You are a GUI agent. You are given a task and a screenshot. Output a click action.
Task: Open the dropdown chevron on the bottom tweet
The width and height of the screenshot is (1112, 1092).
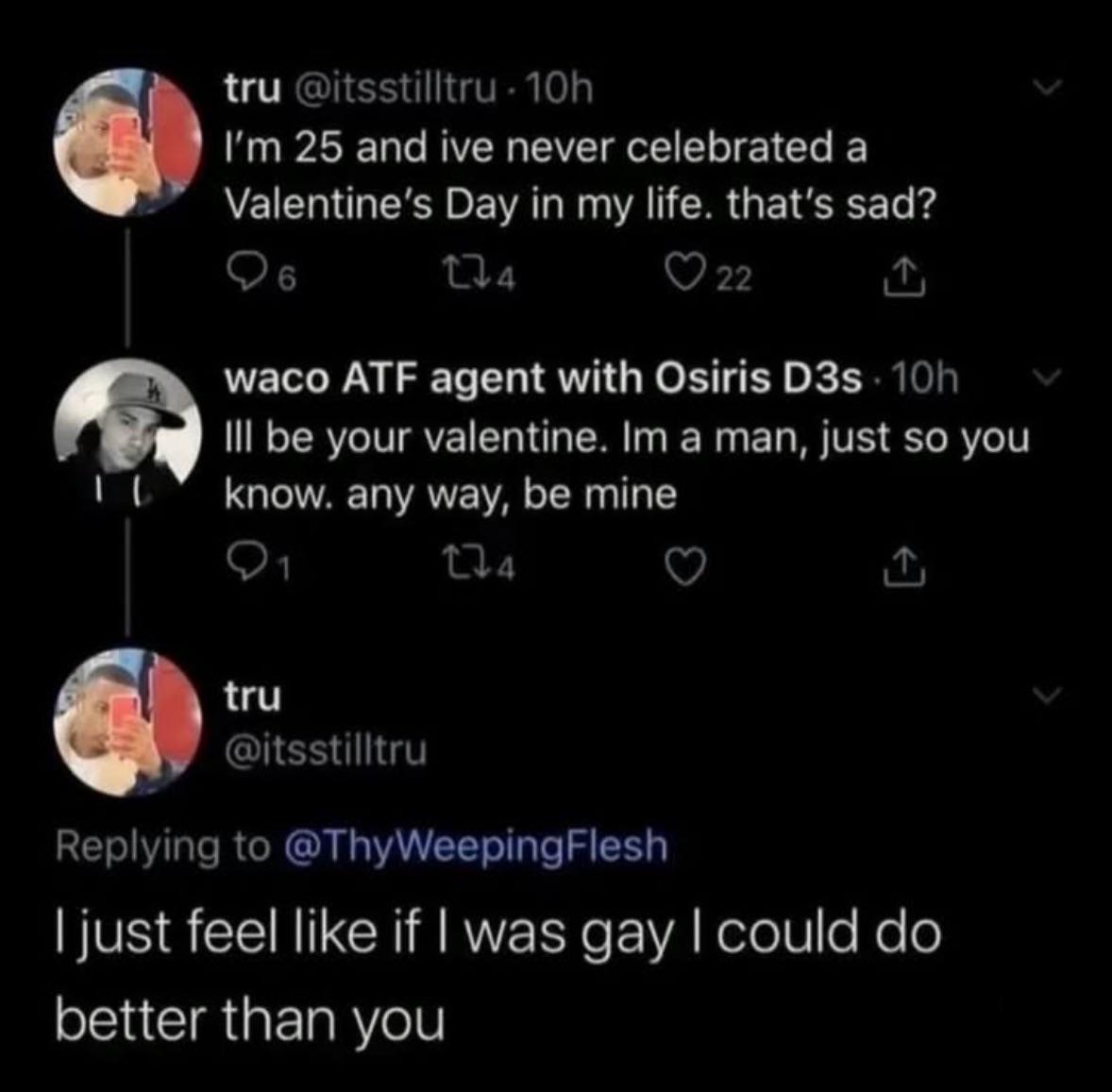point(1046,696)
